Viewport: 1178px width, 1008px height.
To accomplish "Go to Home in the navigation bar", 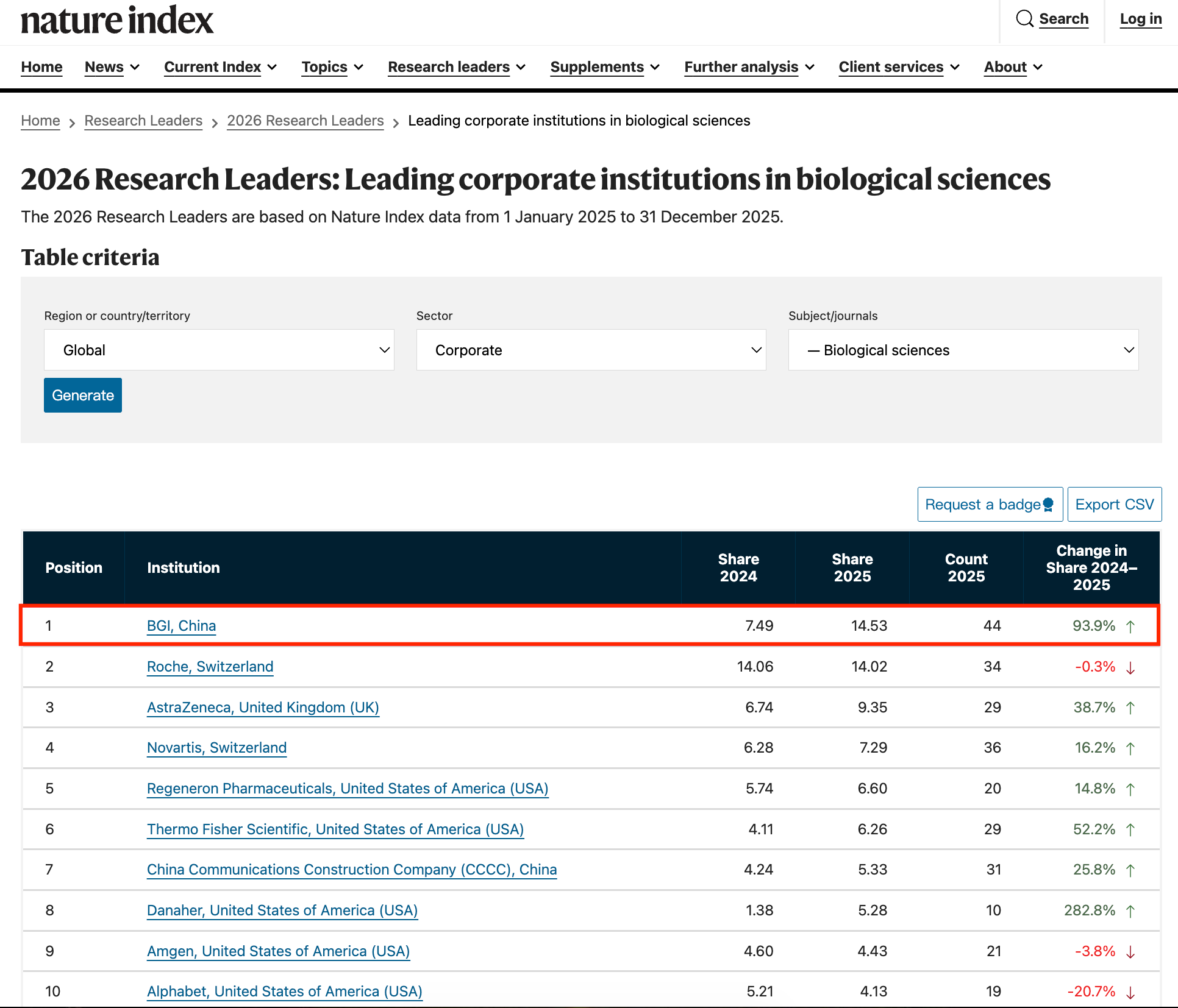I will [x=41, y=67].
